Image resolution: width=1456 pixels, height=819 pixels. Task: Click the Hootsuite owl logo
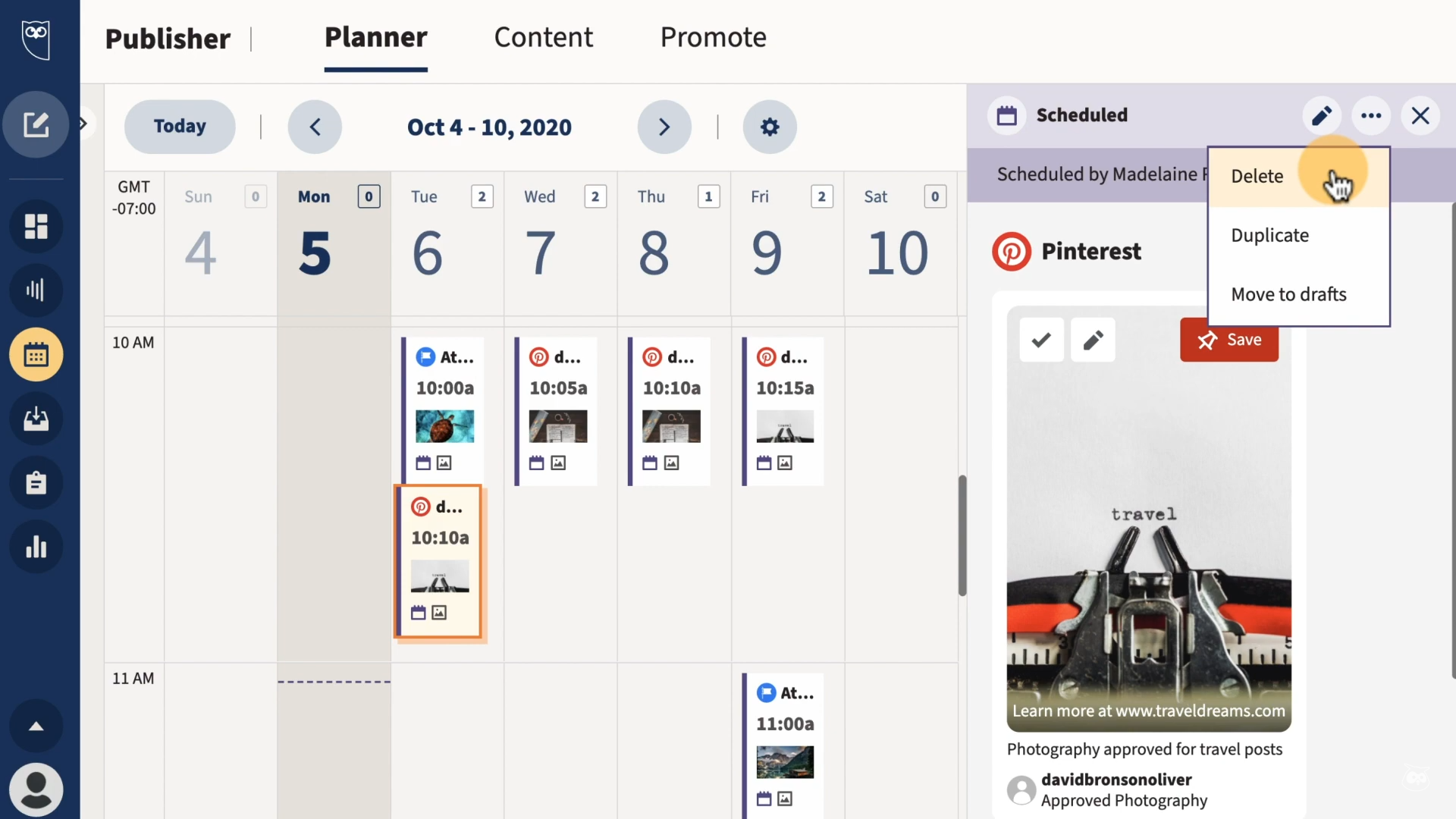coord(36,39)
